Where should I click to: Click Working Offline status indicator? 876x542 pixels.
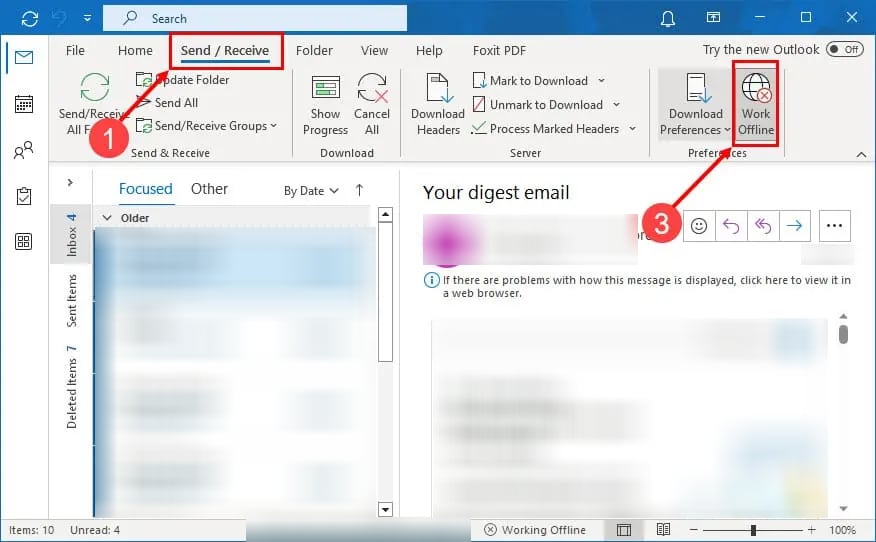[x=535, y=530]
